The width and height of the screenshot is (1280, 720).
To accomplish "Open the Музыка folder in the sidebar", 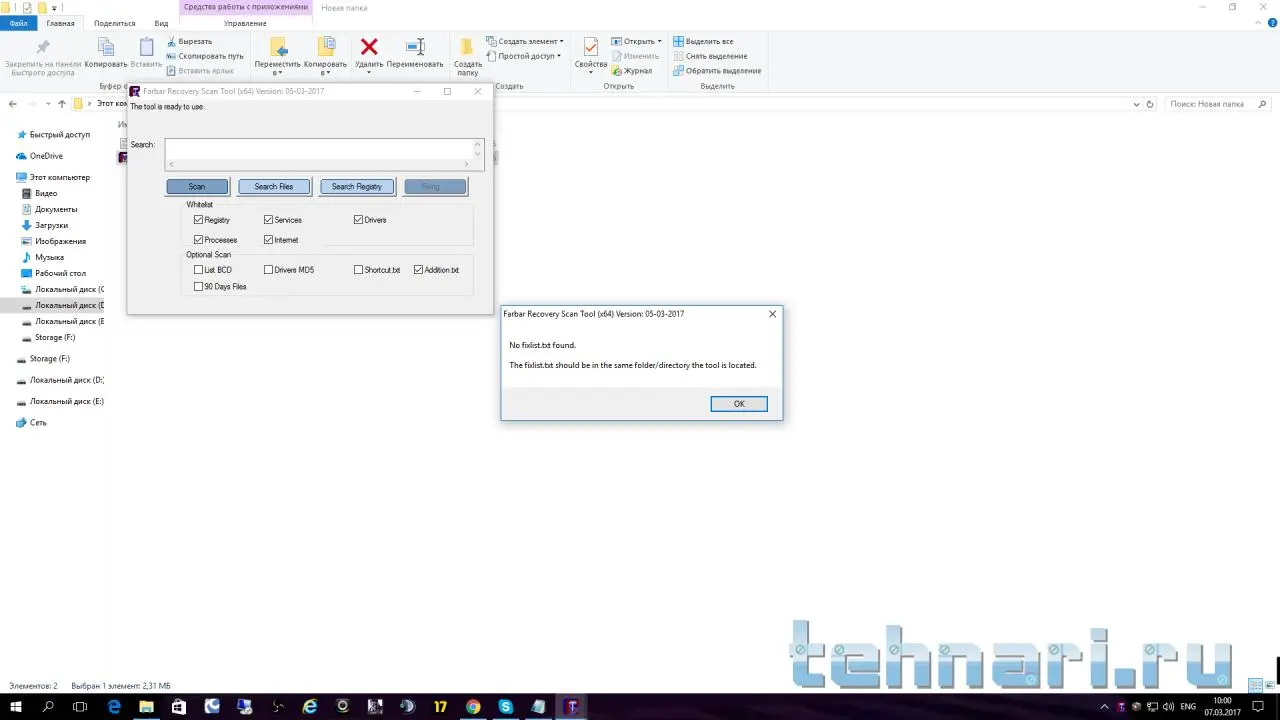I will point(49,257).
